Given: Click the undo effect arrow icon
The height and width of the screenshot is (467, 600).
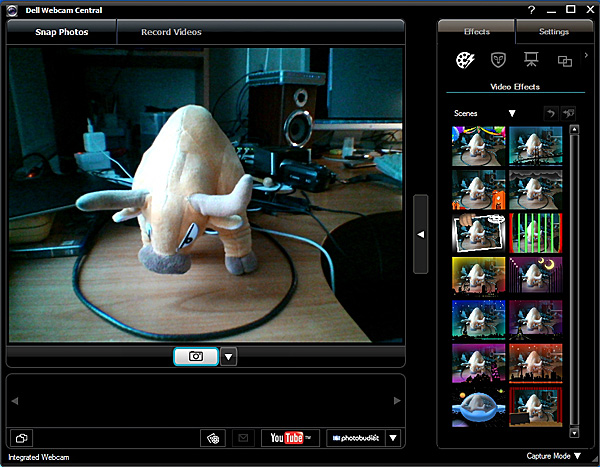Looking at the screenshot, I should point(549,114).
